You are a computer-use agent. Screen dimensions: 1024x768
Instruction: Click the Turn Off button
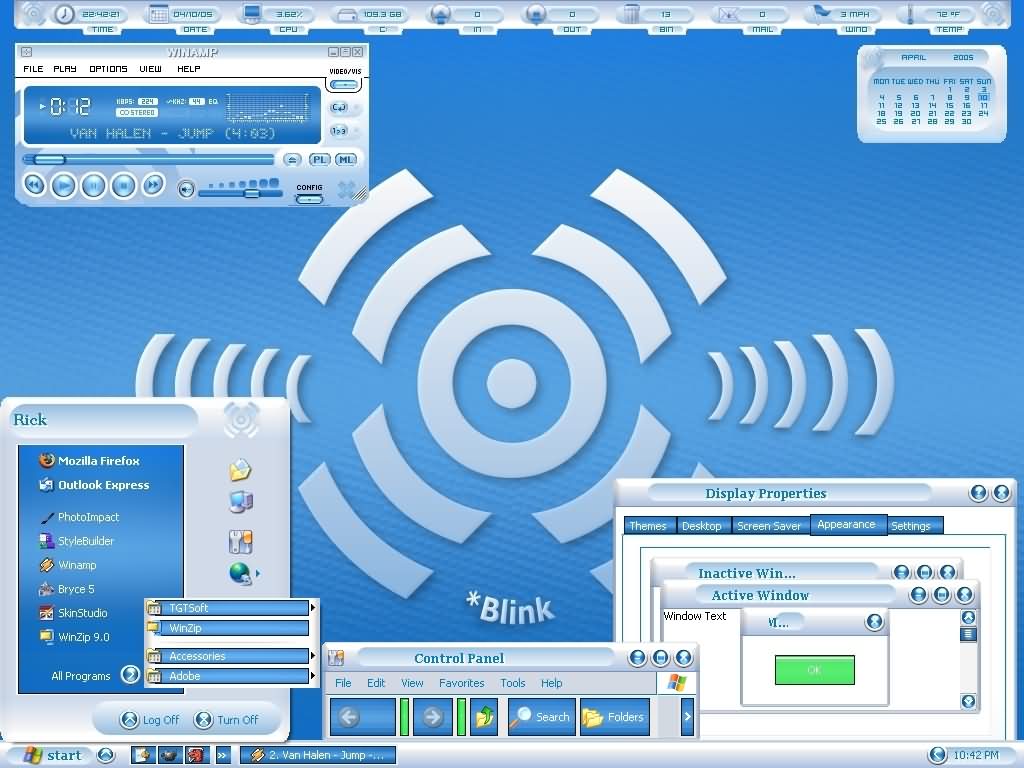tap(227, 720)
